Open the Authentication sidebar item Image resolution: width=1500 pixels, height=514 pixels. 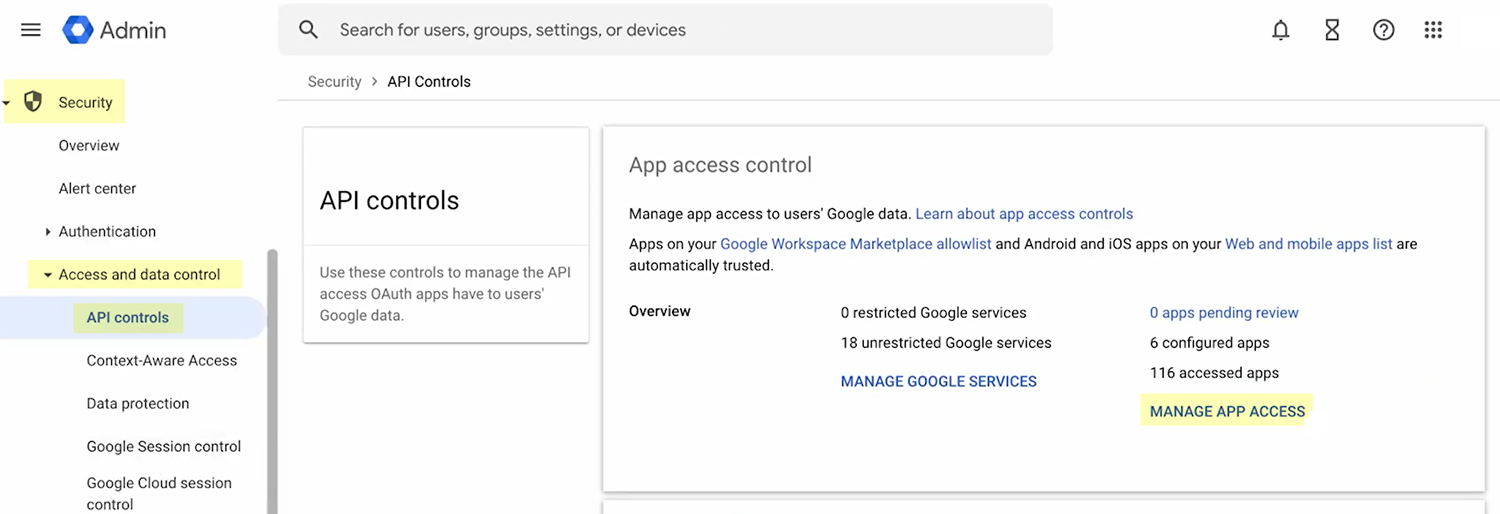point(107,232)
